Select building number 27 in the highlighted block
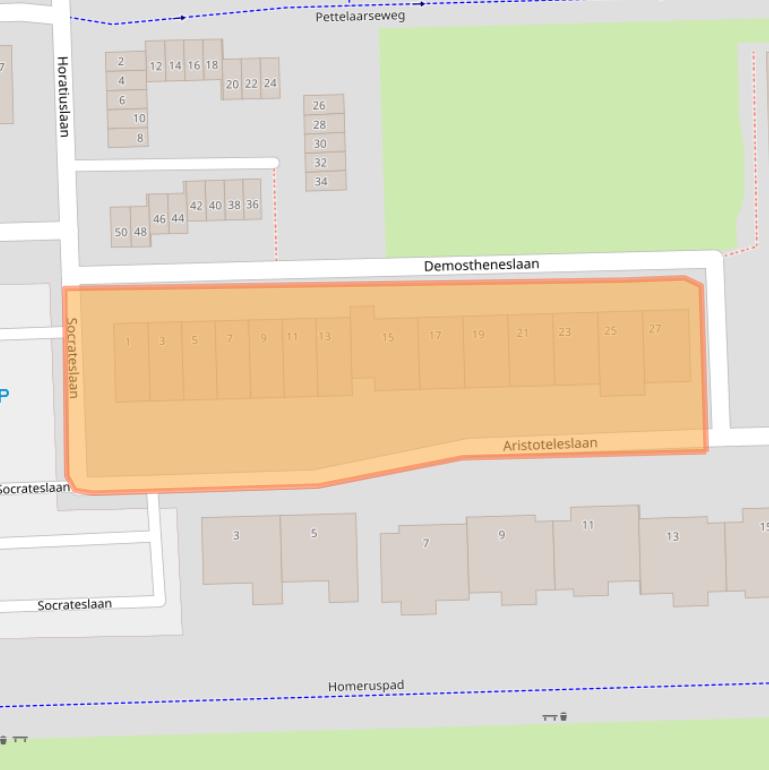The image size is (769, 770). [666, 345]
